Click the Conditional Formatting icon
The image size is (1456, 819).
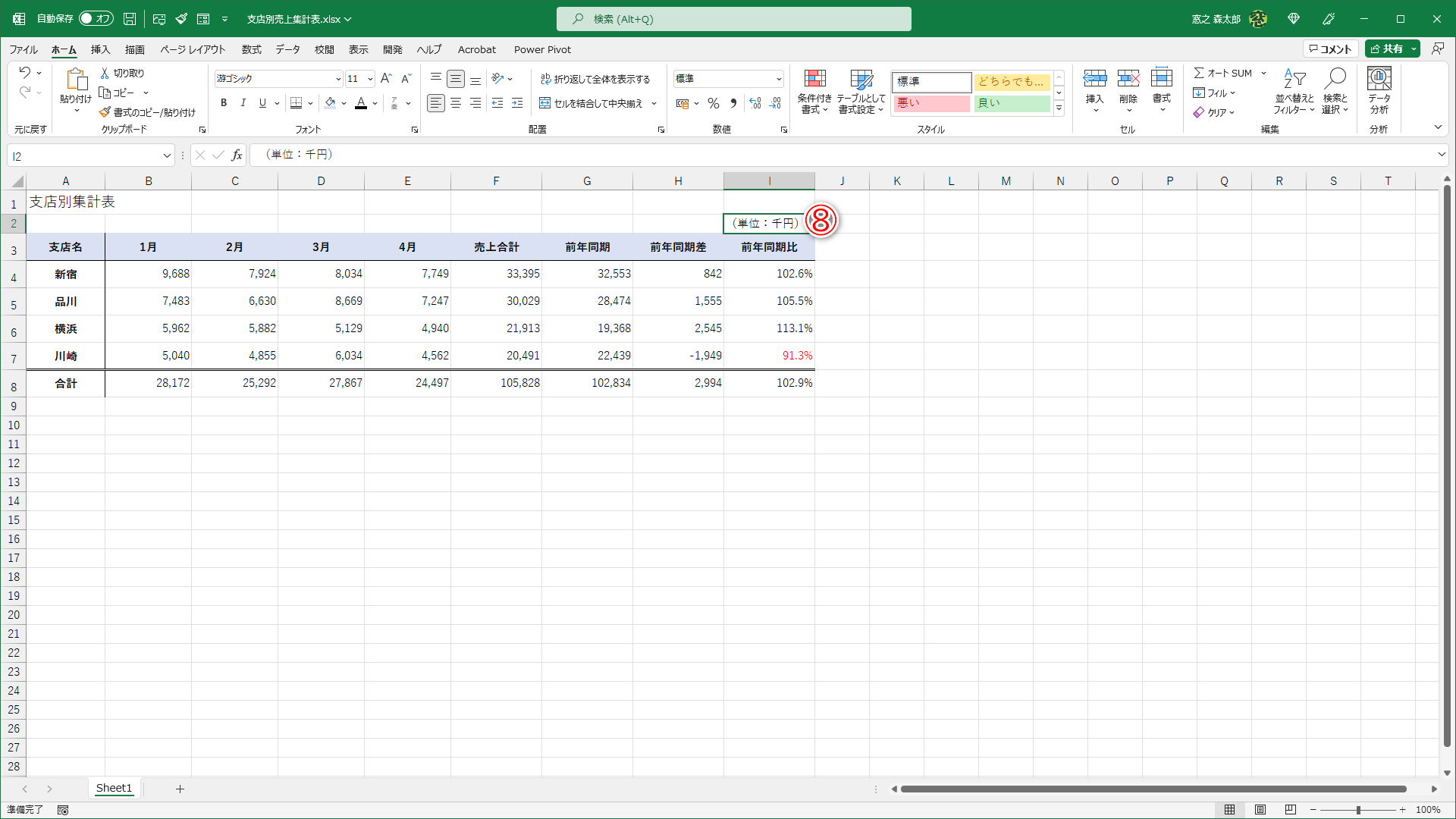[814, 79]
